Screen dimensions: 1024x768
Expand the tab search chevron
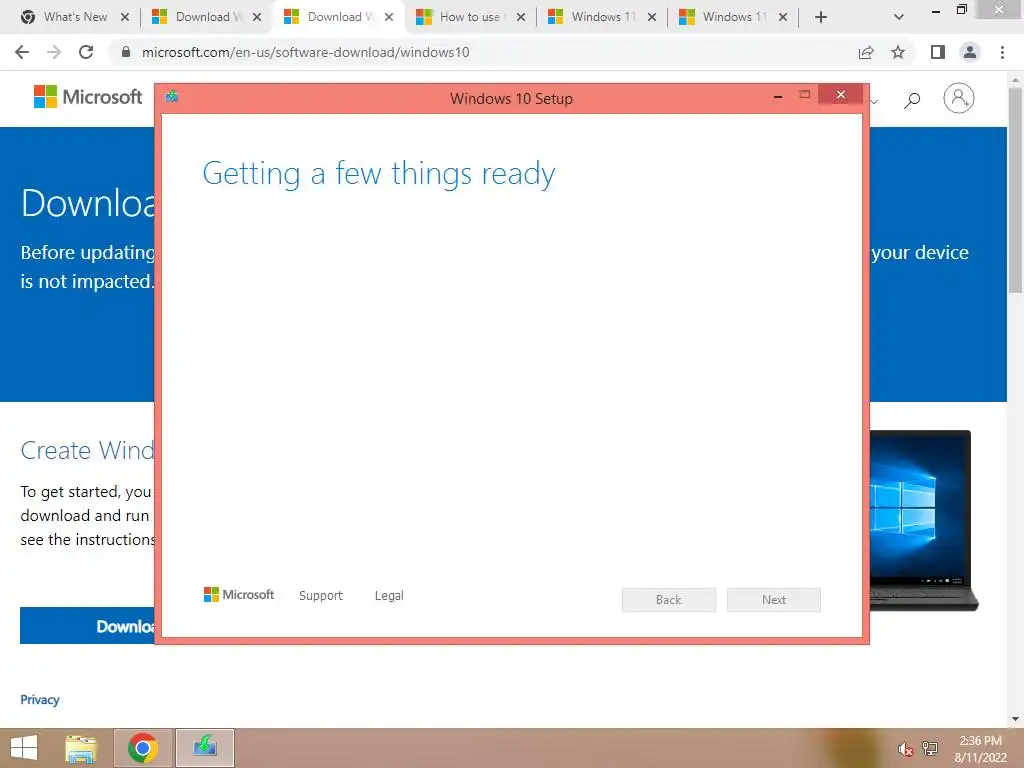899,17
